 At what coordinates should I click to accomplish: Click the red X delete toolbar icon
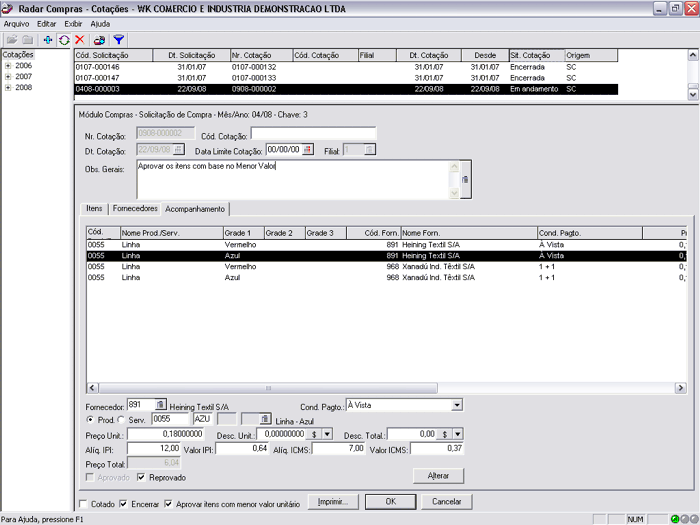click(x=80, y=39)
